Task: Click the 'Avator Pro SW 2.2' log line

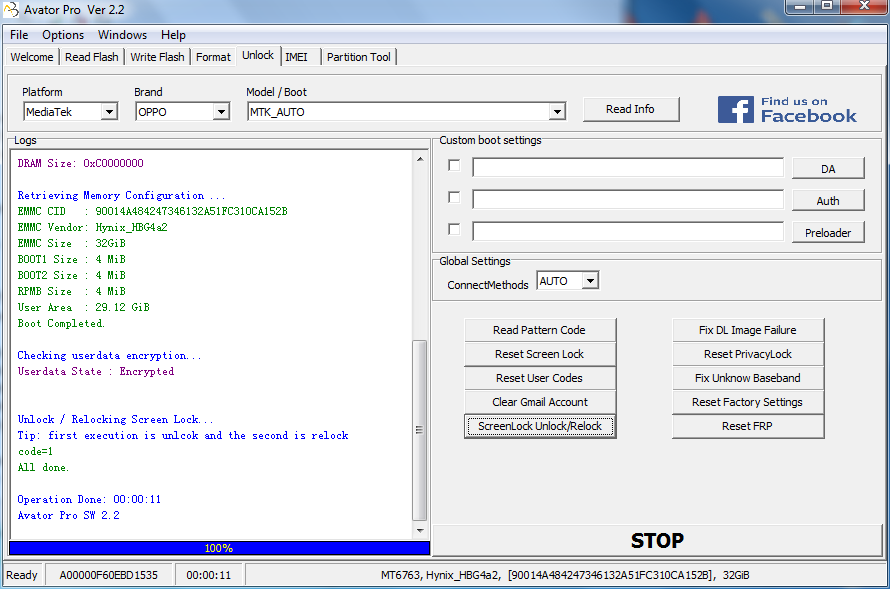Action: coord(69,515)
